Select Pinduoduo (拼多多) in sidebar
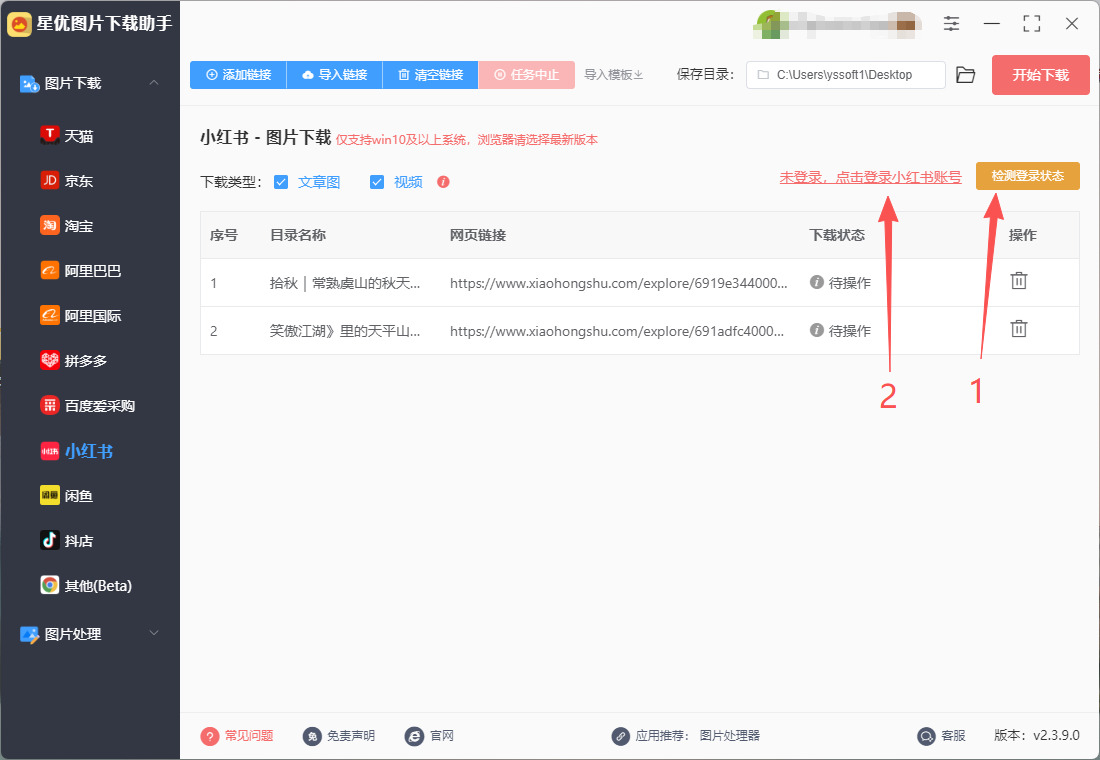 [x=74, y=360]
